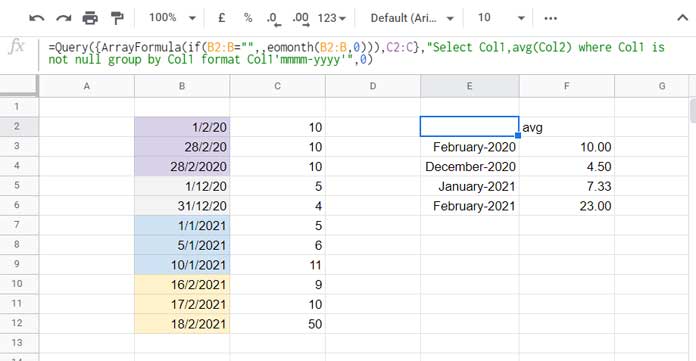Increase decimal places button
Viewport: 696px width, 361px height.
pos(301,19)
